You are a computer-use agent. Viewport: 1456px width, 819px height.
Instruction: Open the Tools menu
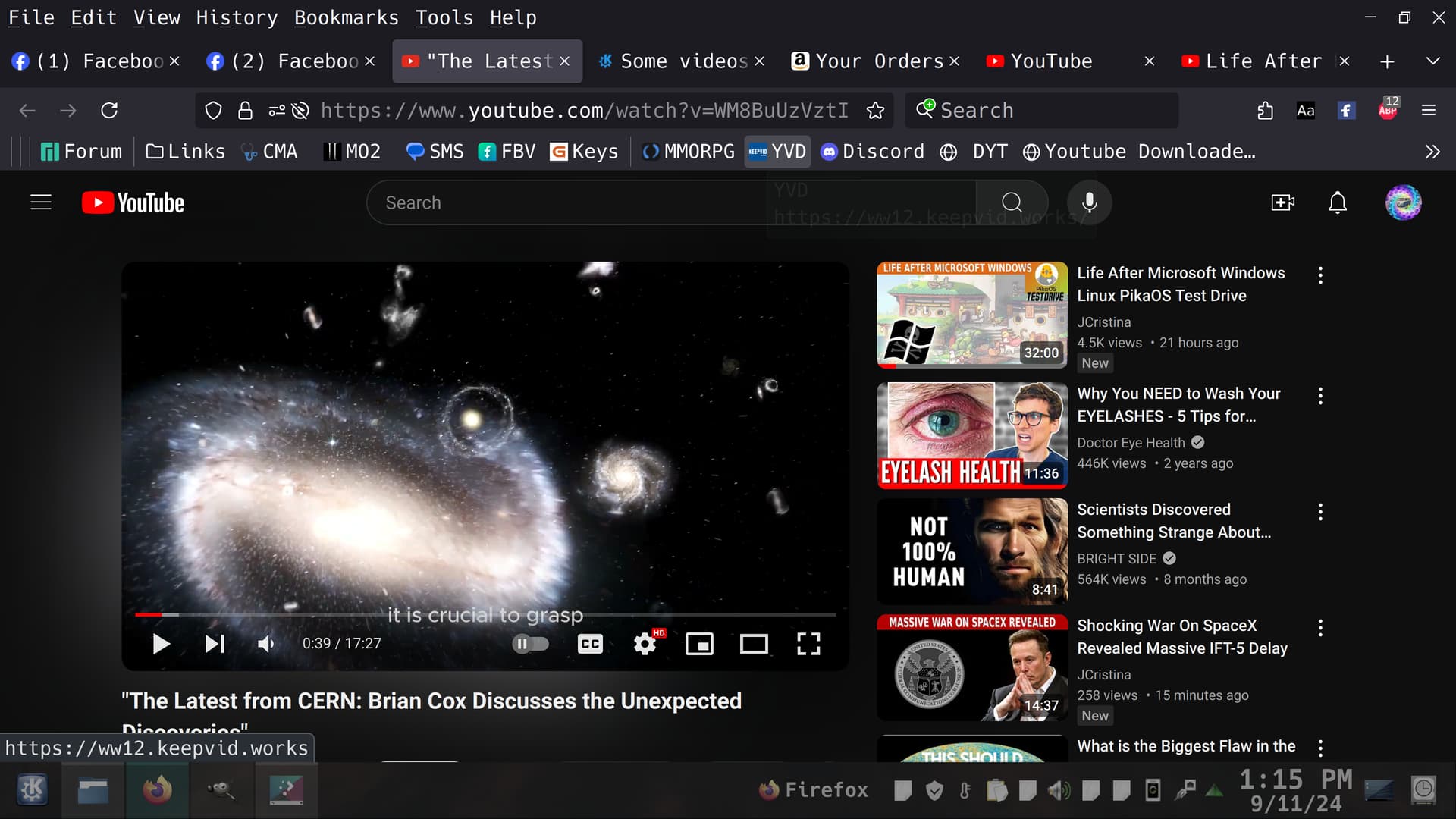(x=444, y=17)
